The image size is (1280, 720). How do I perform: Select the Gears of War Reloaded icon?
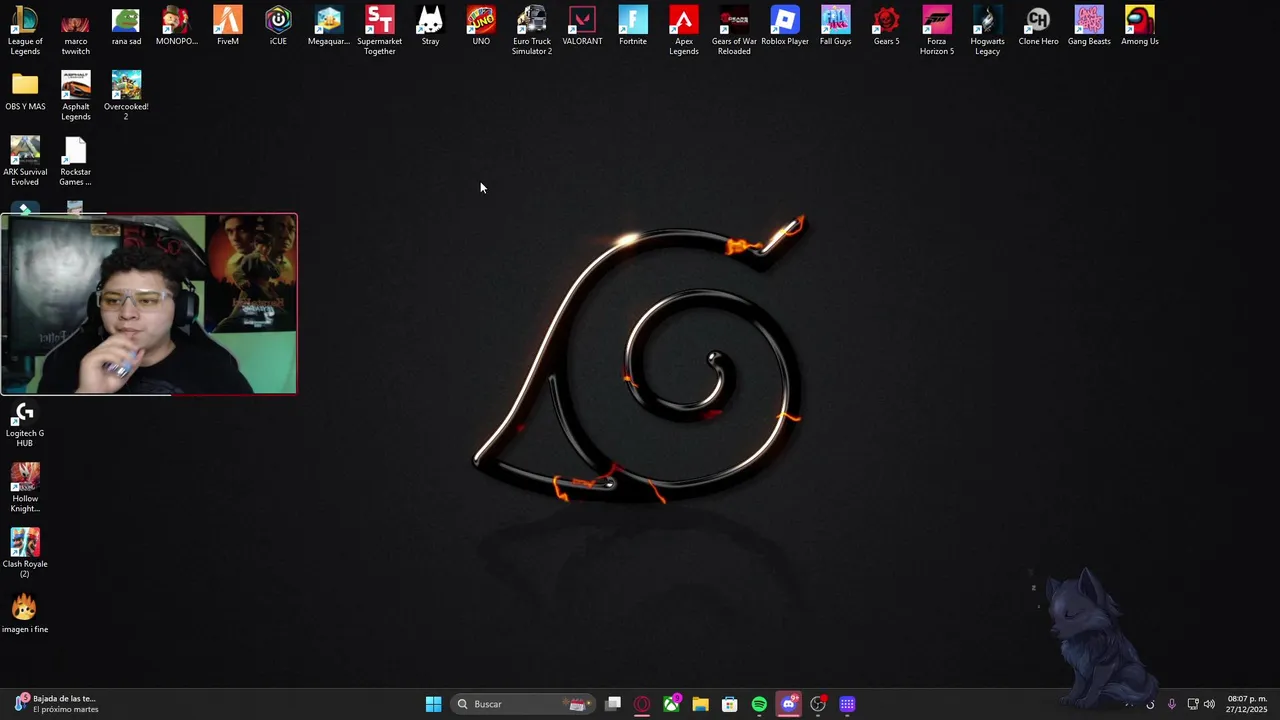point(734,31)
